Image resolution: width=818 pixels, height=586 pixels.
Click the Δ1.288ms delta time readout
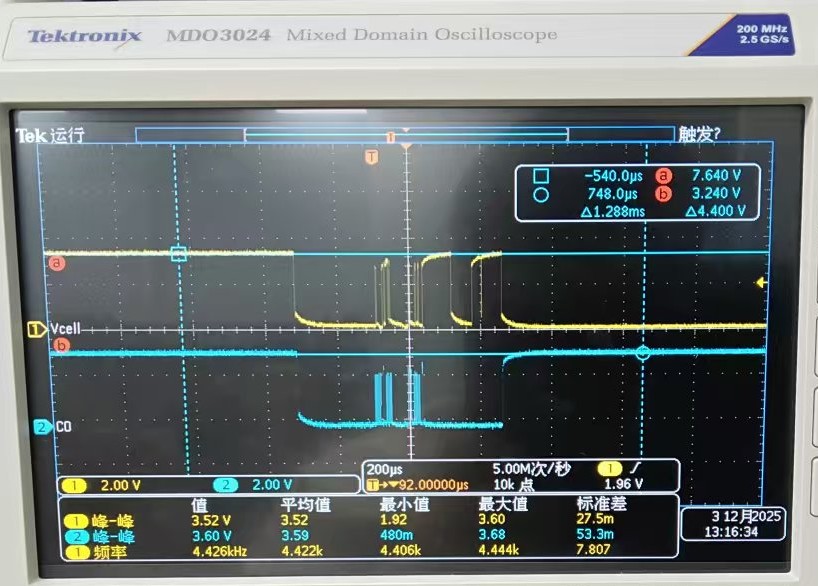[x=612, y=211]
